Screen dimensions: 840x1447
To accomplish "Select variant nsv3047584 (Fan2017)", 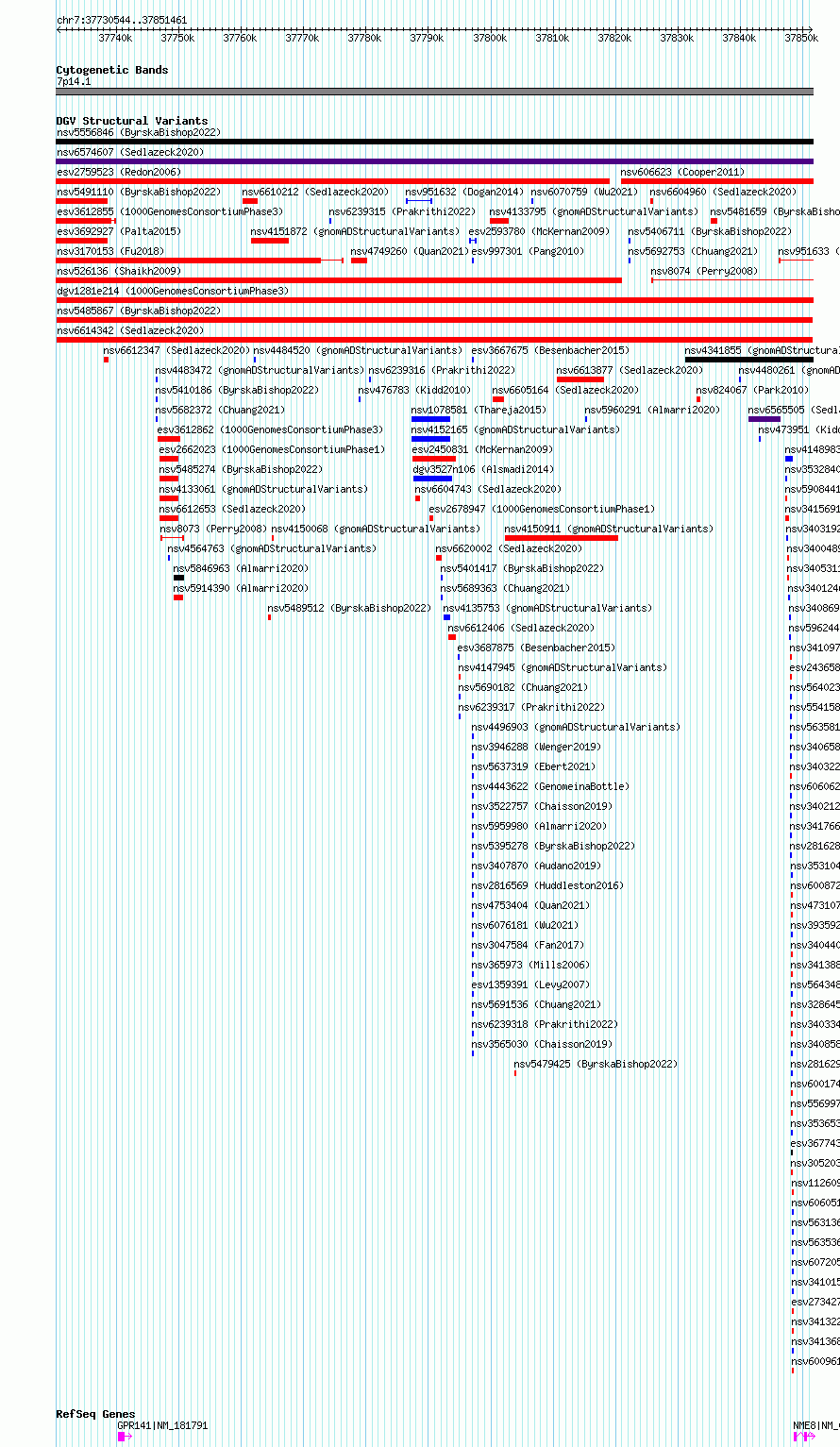I will (528, 945).
